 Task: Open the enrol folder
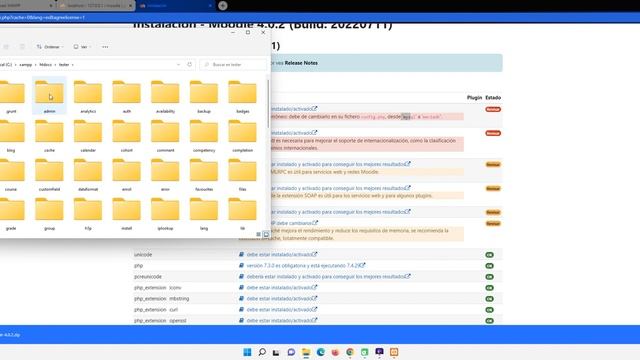pyautogui.click(x=127, y=174)
